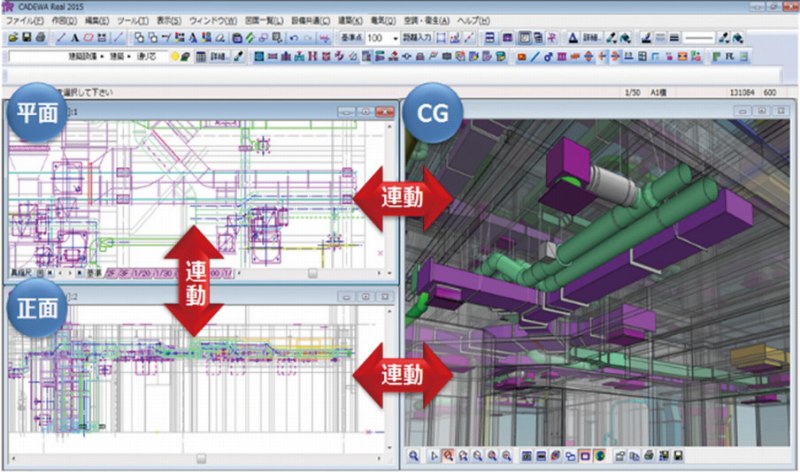Click the undo arrow icon

tap(292, 38)
